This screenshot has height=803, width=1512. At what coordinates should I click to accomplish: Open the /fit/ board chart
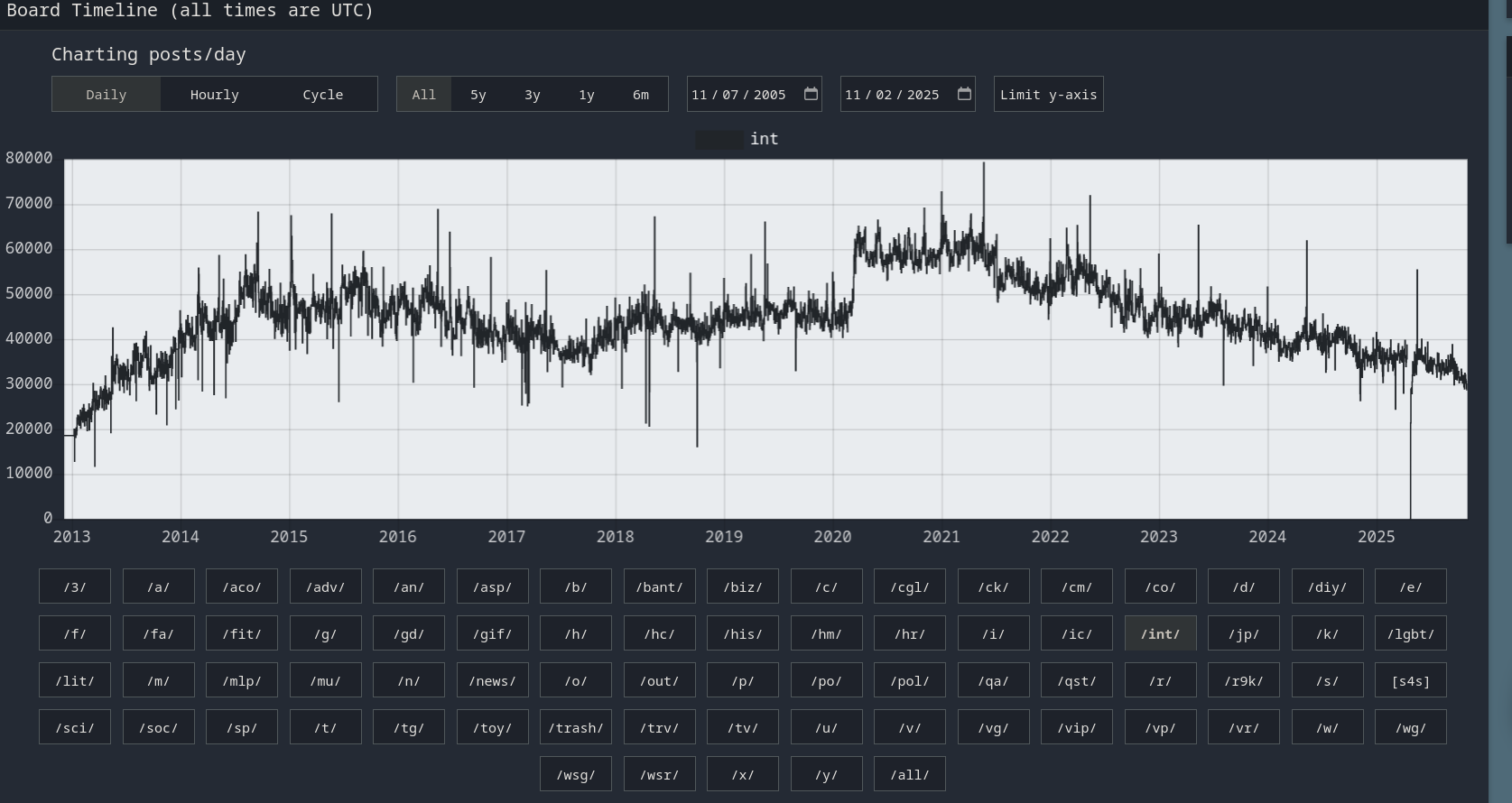pyautogui.click(x=242, y=633)
